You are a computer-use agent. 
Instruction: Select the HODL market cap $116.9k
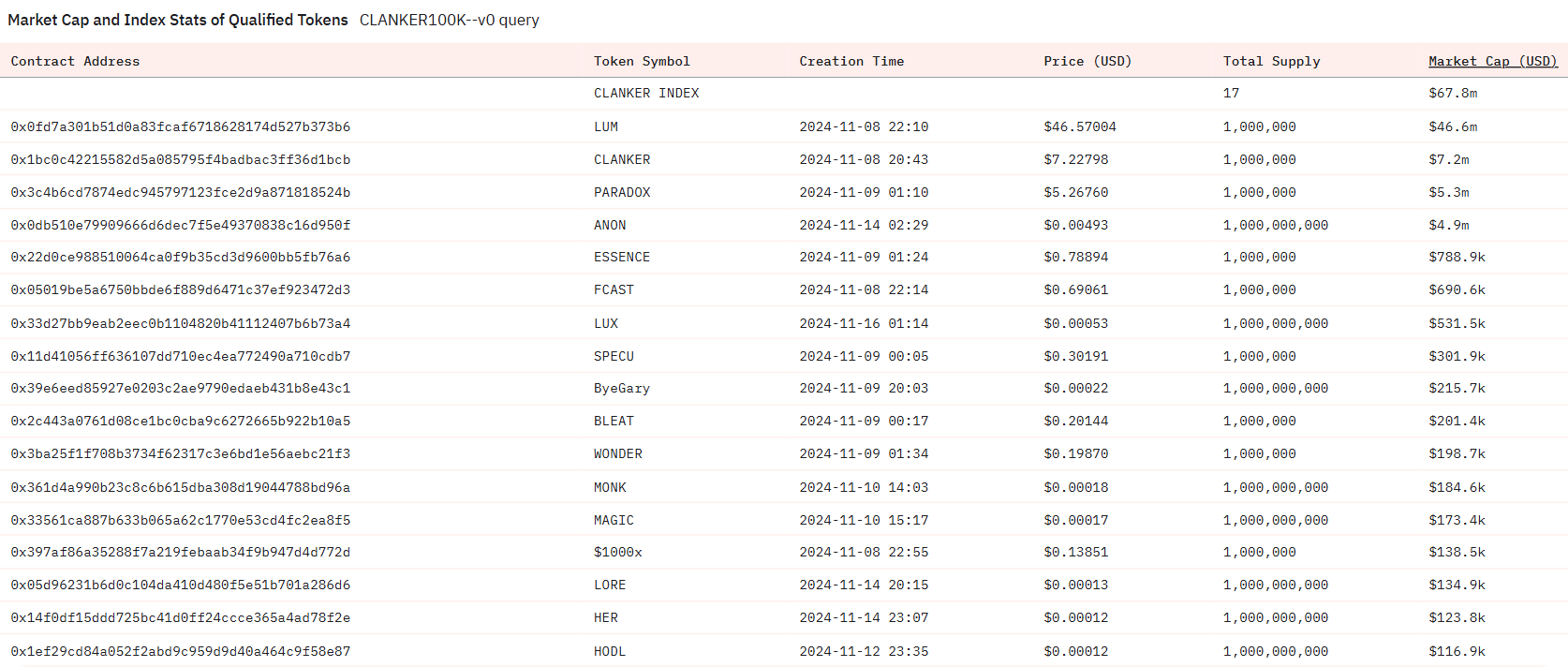pos(1457,651)
